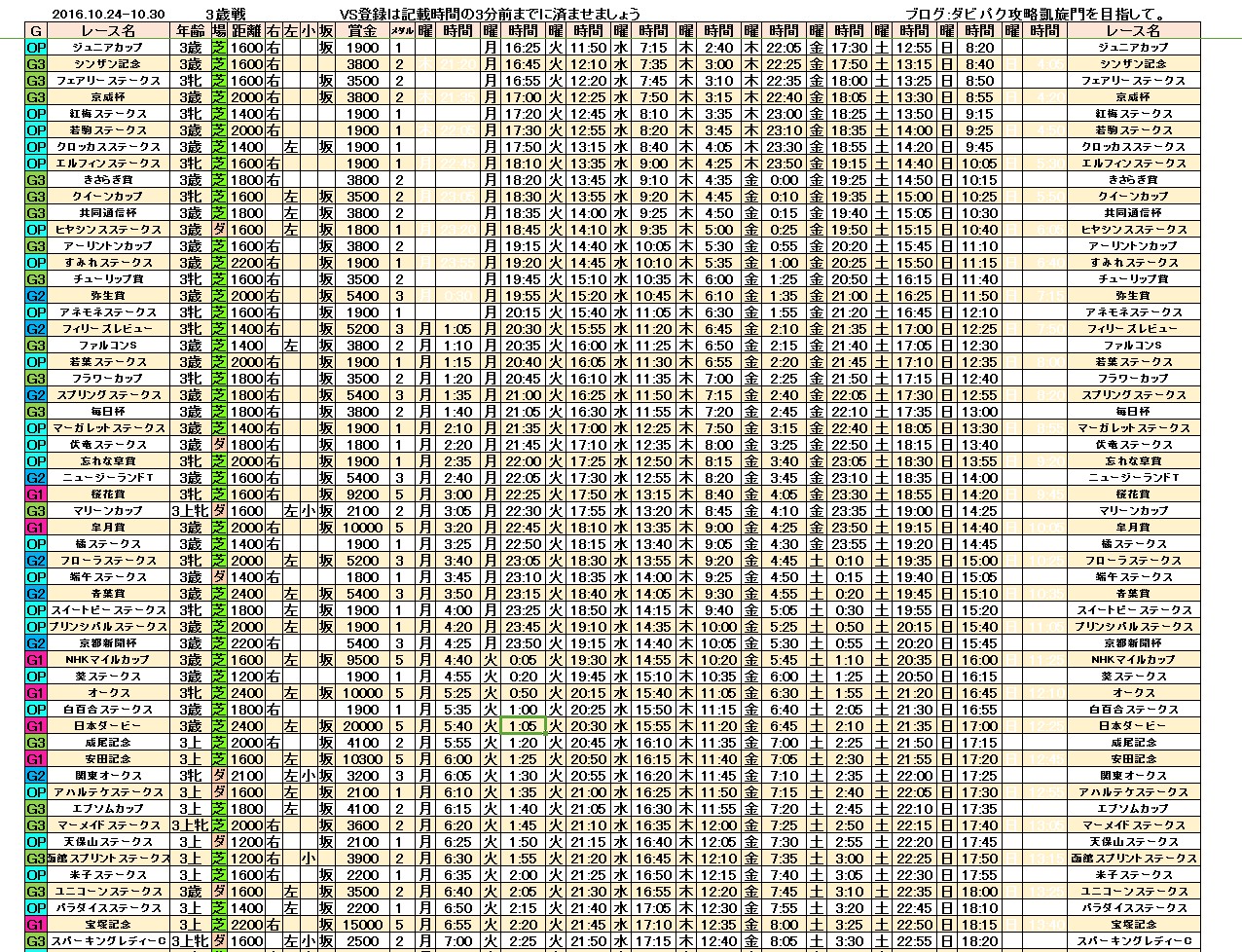Click the 14:20 Sunday time in 桜花賞 row
1242x952 pixels.
coord(979,494)
